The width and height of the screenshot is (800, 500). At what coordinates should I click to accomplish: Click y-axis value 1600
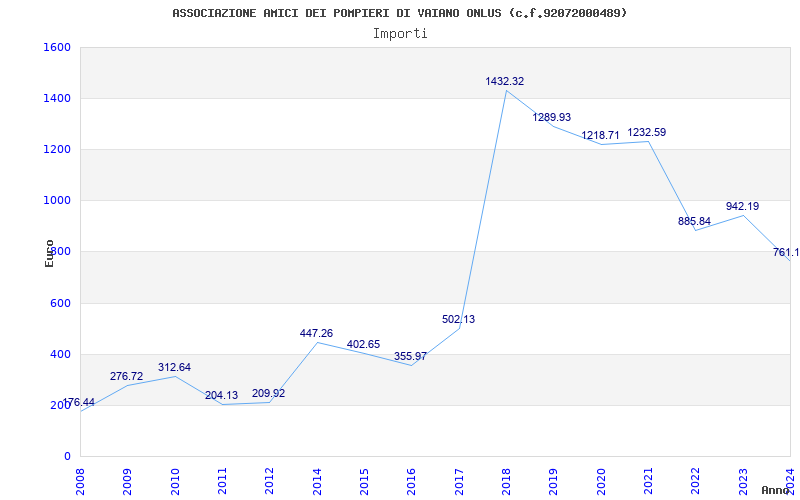pyautogui.click(x=57, y=47)
